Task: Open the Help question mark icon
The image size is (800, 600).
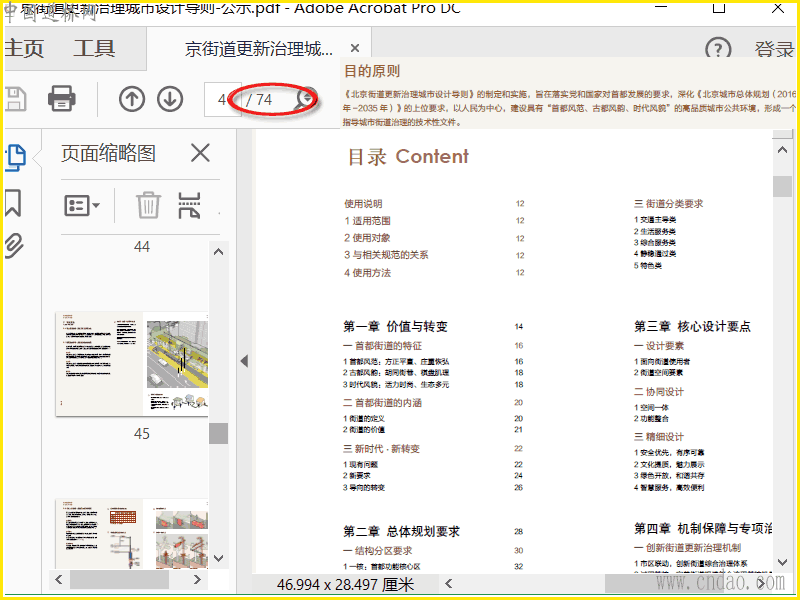Action: 718,49
